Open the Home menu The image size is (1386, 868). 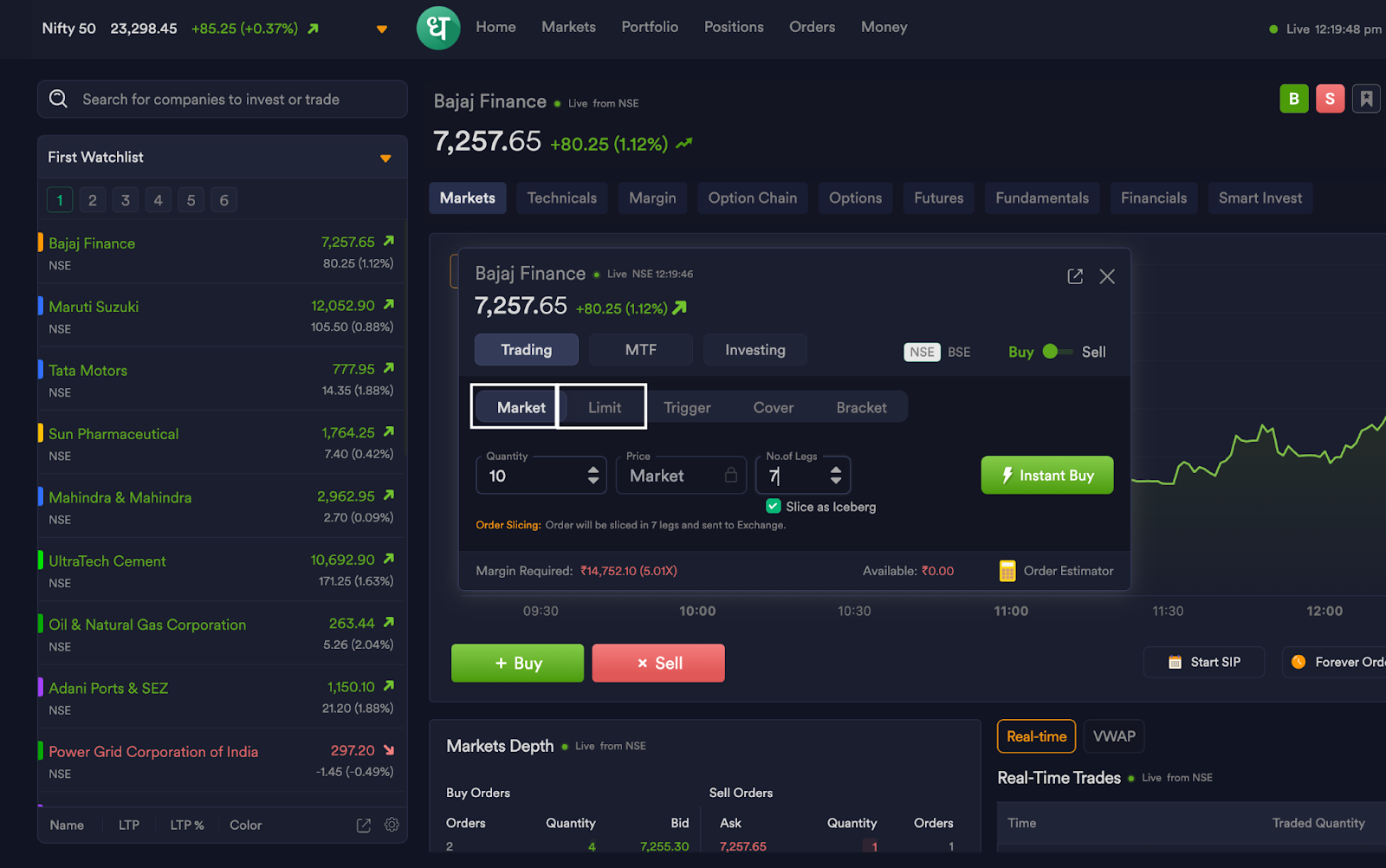click(x=495, y=27)
